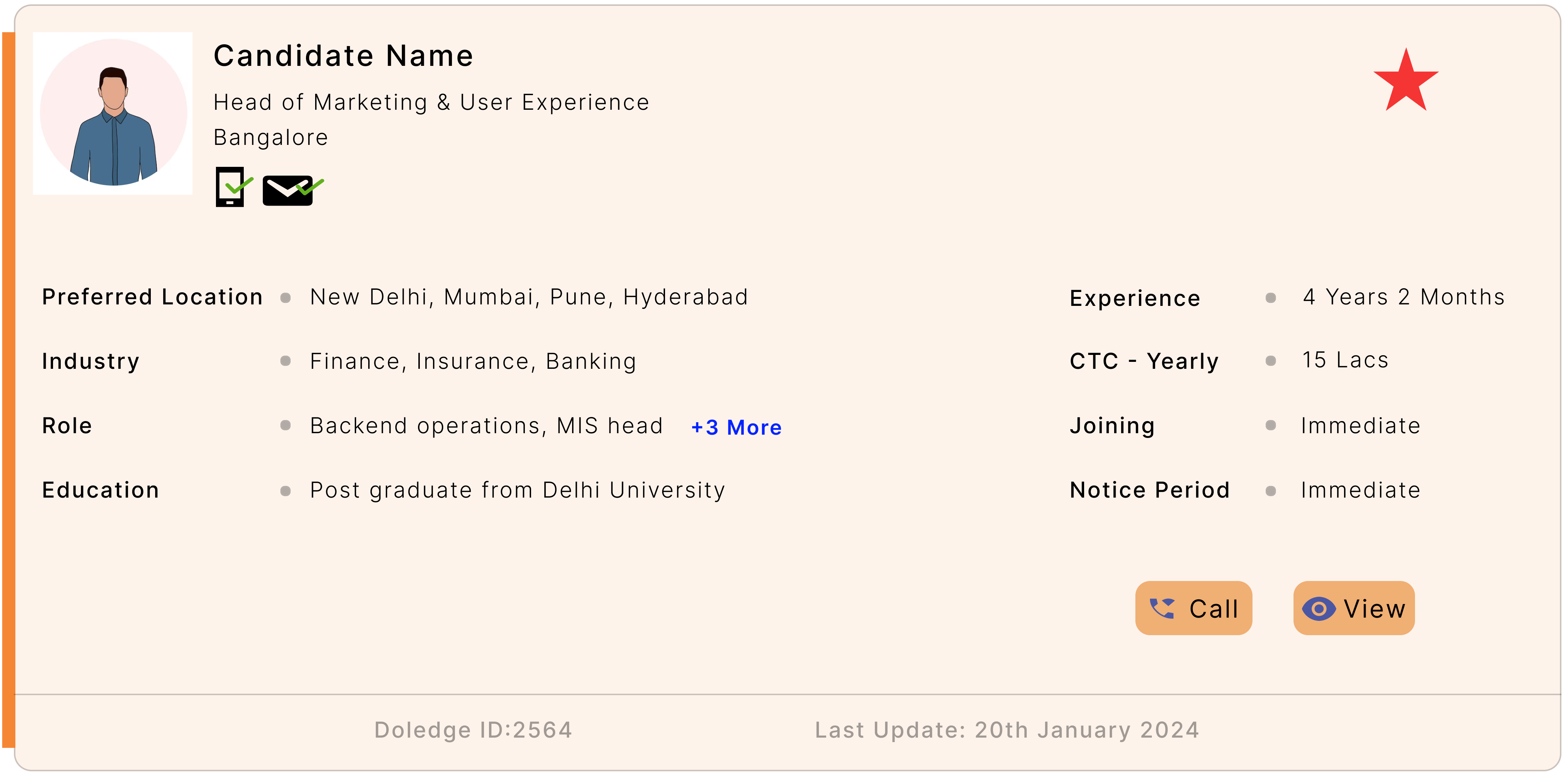Click the Candidate Name heading
This screenshot has width=1568, height=772.
click(x=343, y=56)
